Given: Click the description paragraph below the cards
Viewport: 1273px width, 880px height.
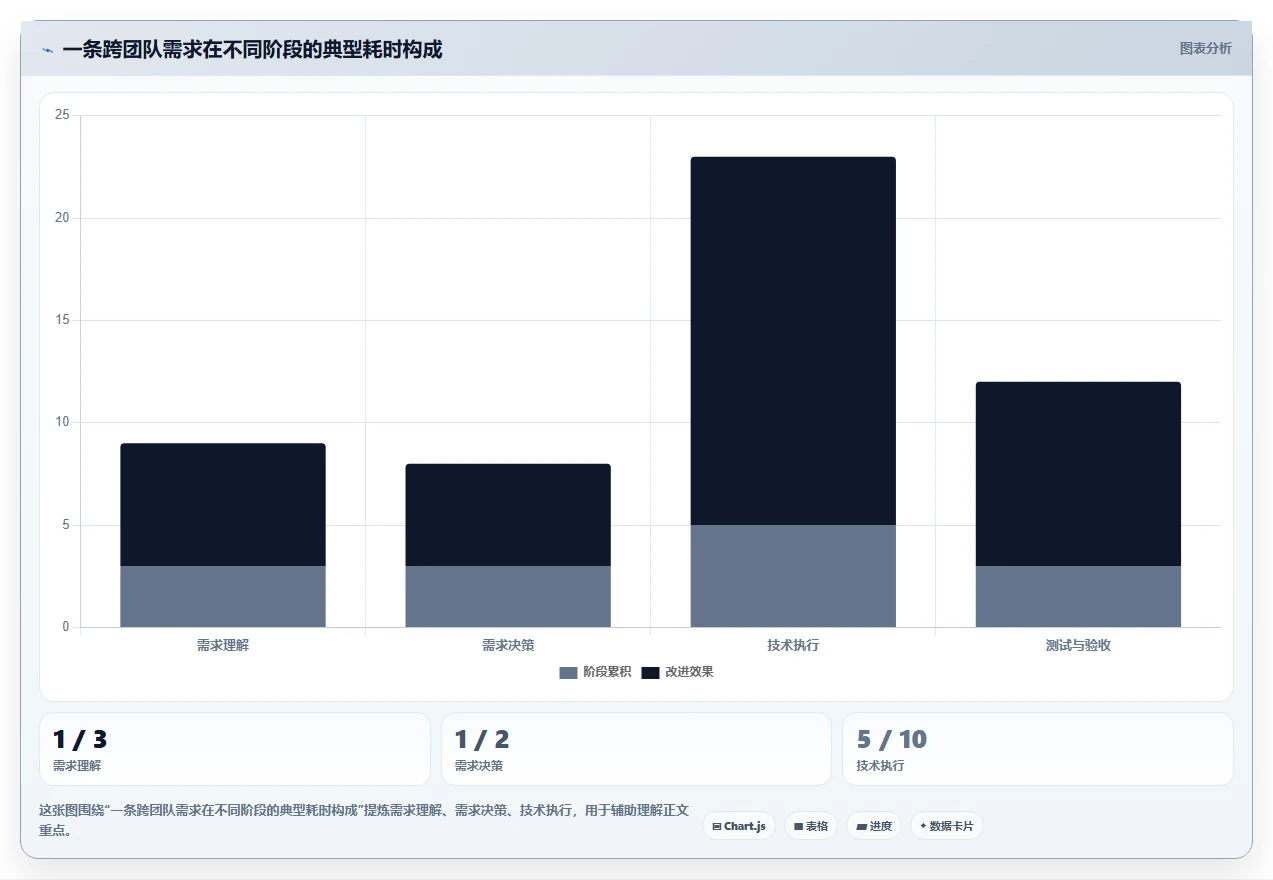Looking at the screenshot, I should click(x=364, y=820).
